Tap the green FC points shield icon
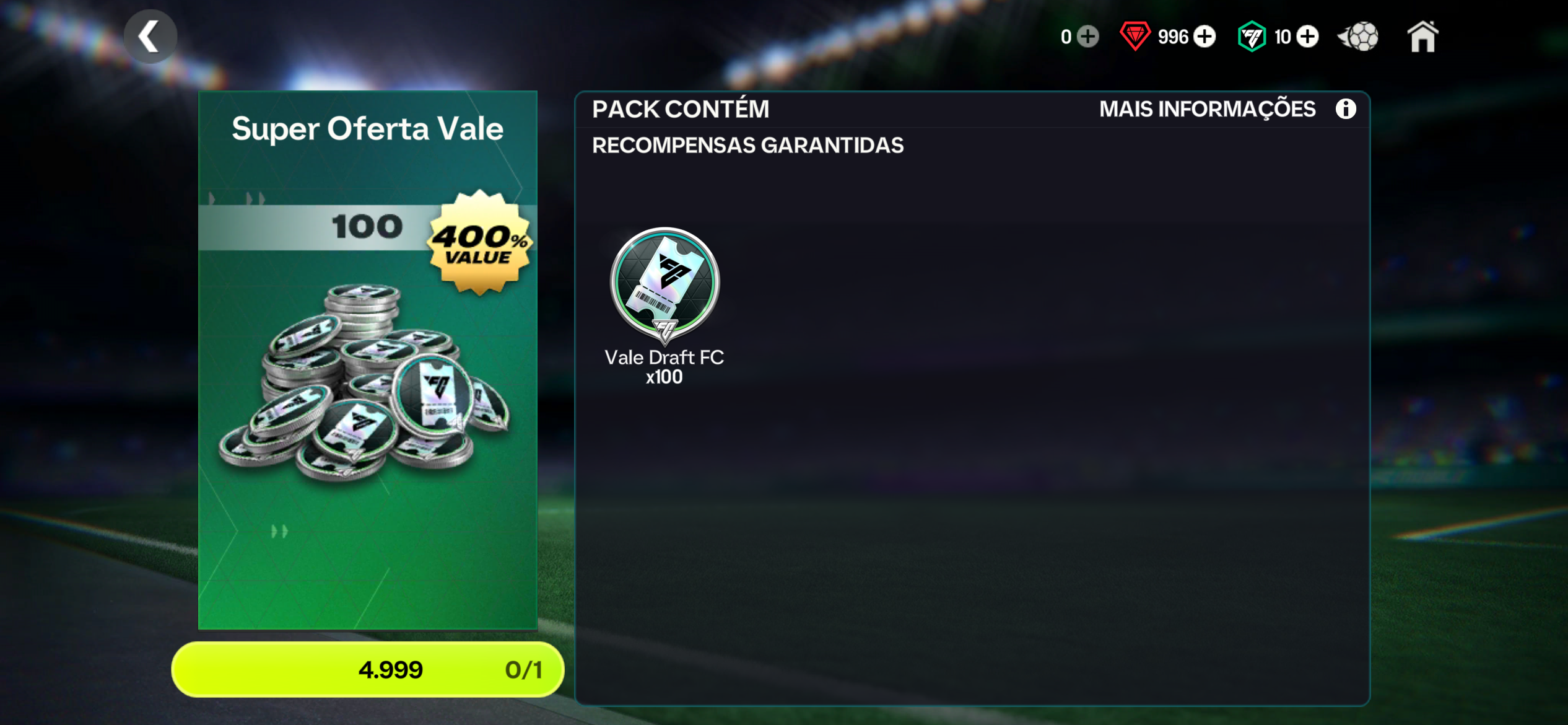1568x725 pixels. [x=1252, y=36]
